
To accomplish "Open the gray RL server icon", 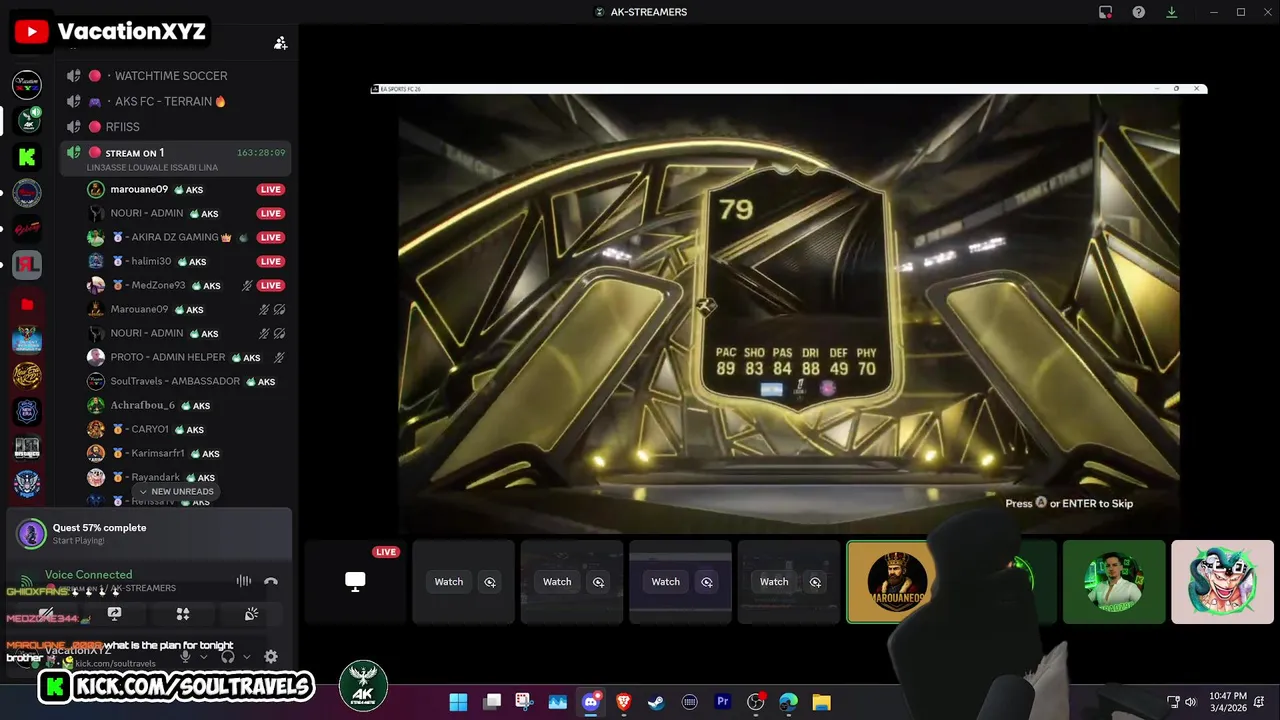I will click(x=27, y=265).
